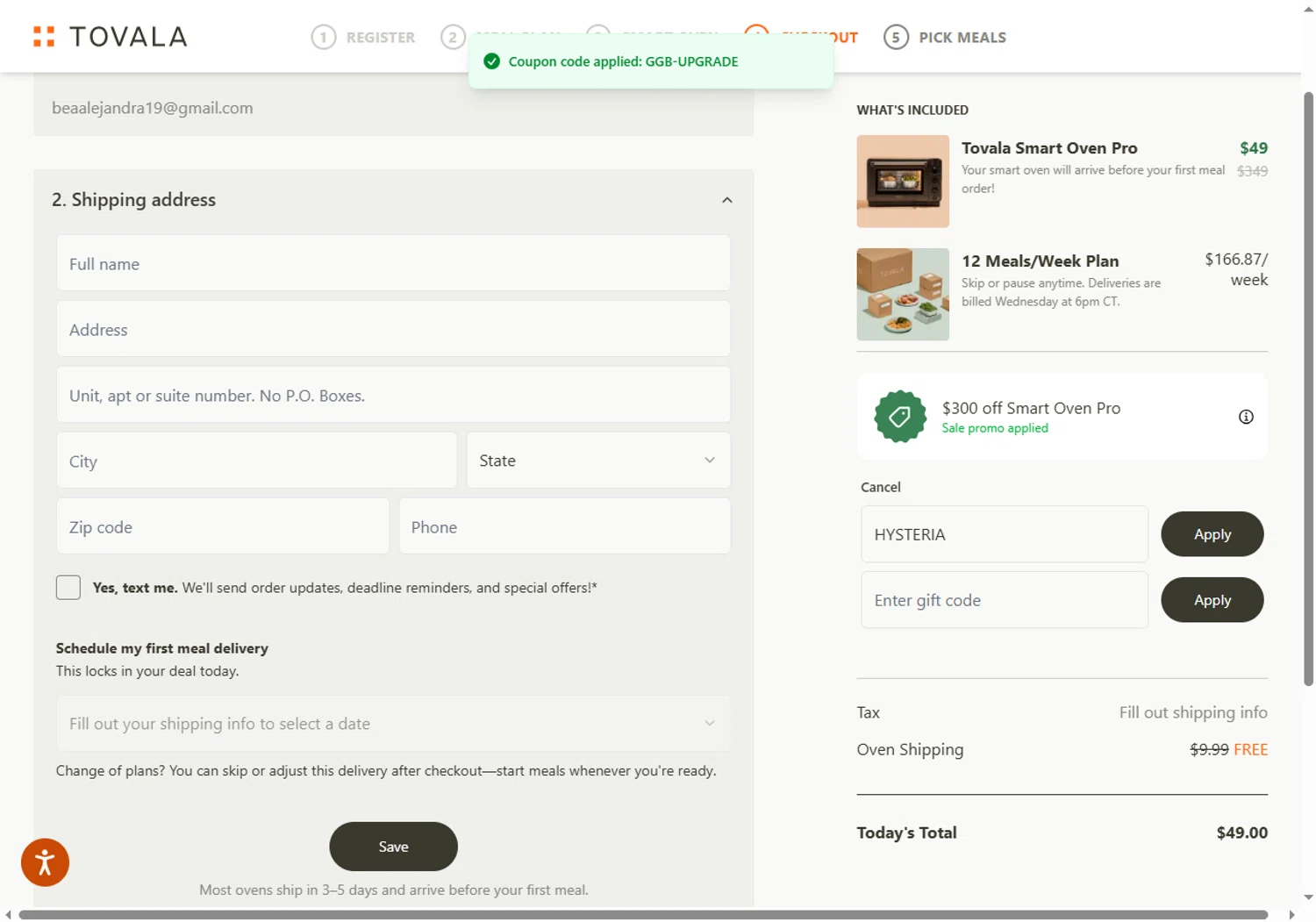This screenshot has height=922, width=1316.
Task: Click the Tovala Smart Oven Pro thumbnail
Action: click(903, 182)
